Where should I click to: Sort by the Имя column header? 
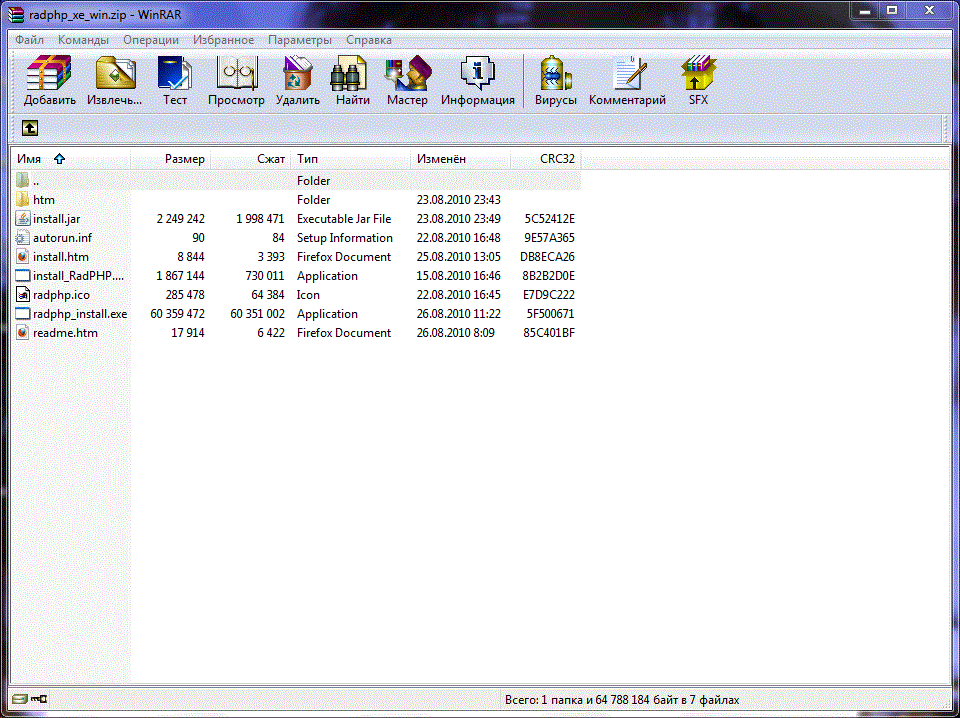point(70,159)
